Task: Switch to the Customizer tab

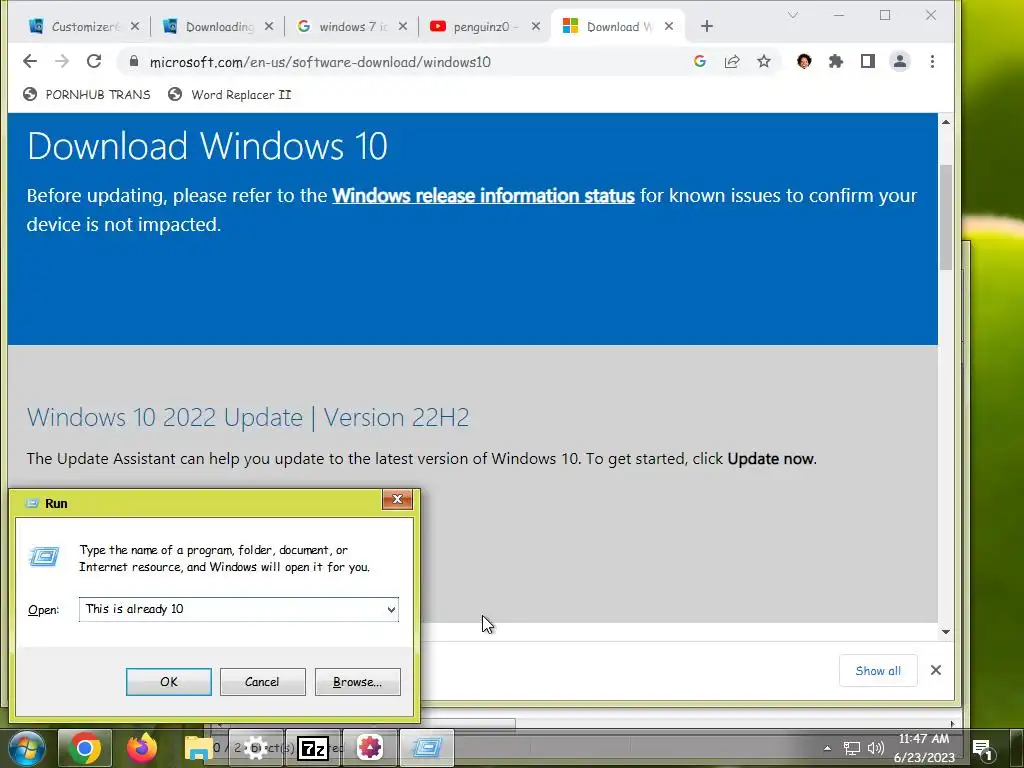Action: coord(76,27)
